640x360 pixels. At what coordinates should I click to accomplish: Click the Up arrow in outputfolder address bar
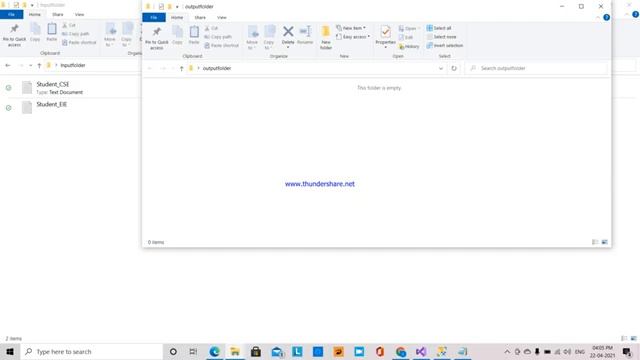(182, 68)
